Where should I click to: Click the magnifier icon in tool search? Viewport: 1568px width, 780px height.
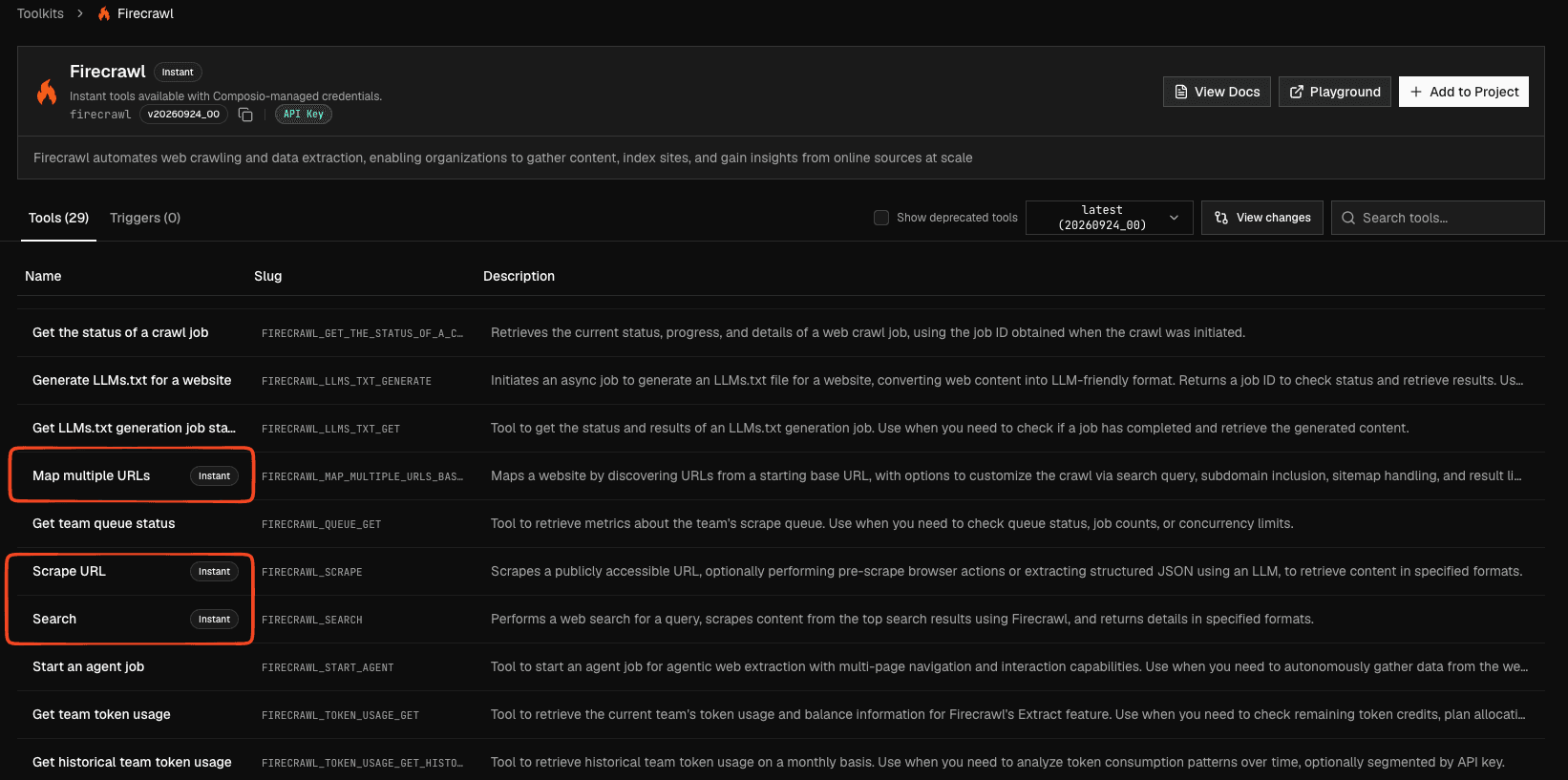(1348, 218)
